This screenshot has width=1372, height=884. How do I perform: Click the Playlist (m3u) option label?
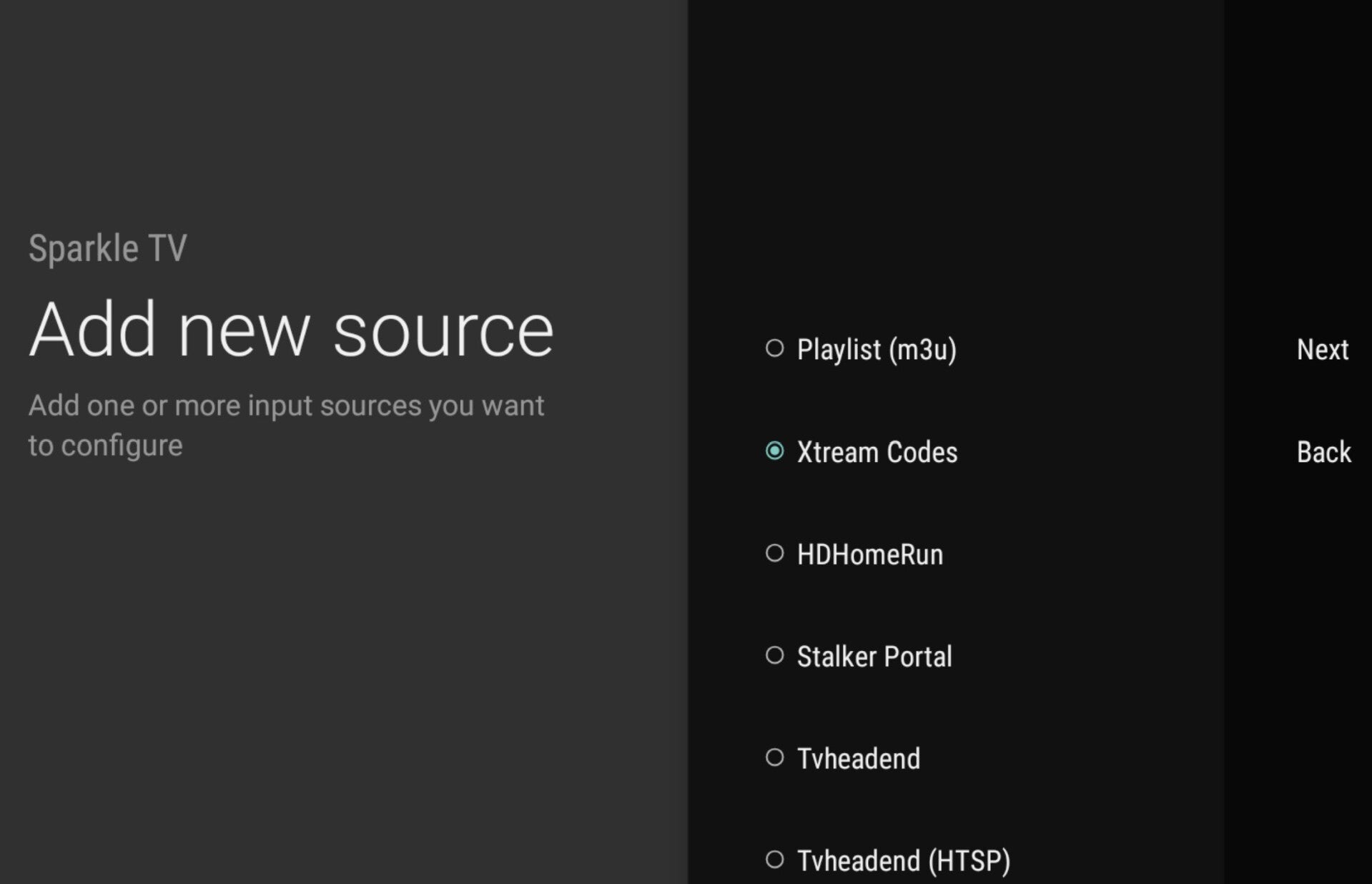pyautogui.click(x=877, y=350)
